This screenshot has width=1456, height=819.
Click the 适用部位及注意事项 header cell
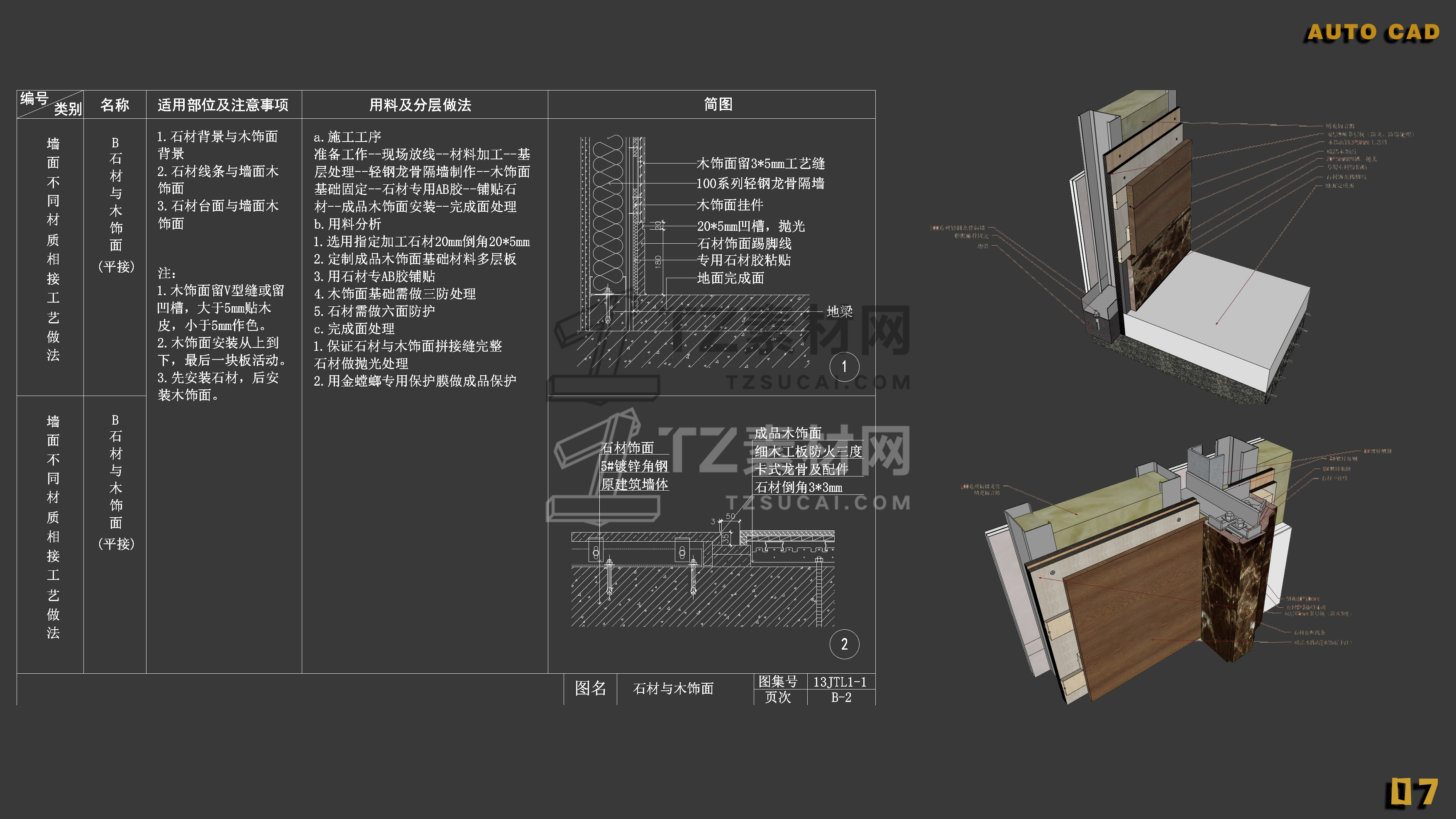[x=223, y=105]
